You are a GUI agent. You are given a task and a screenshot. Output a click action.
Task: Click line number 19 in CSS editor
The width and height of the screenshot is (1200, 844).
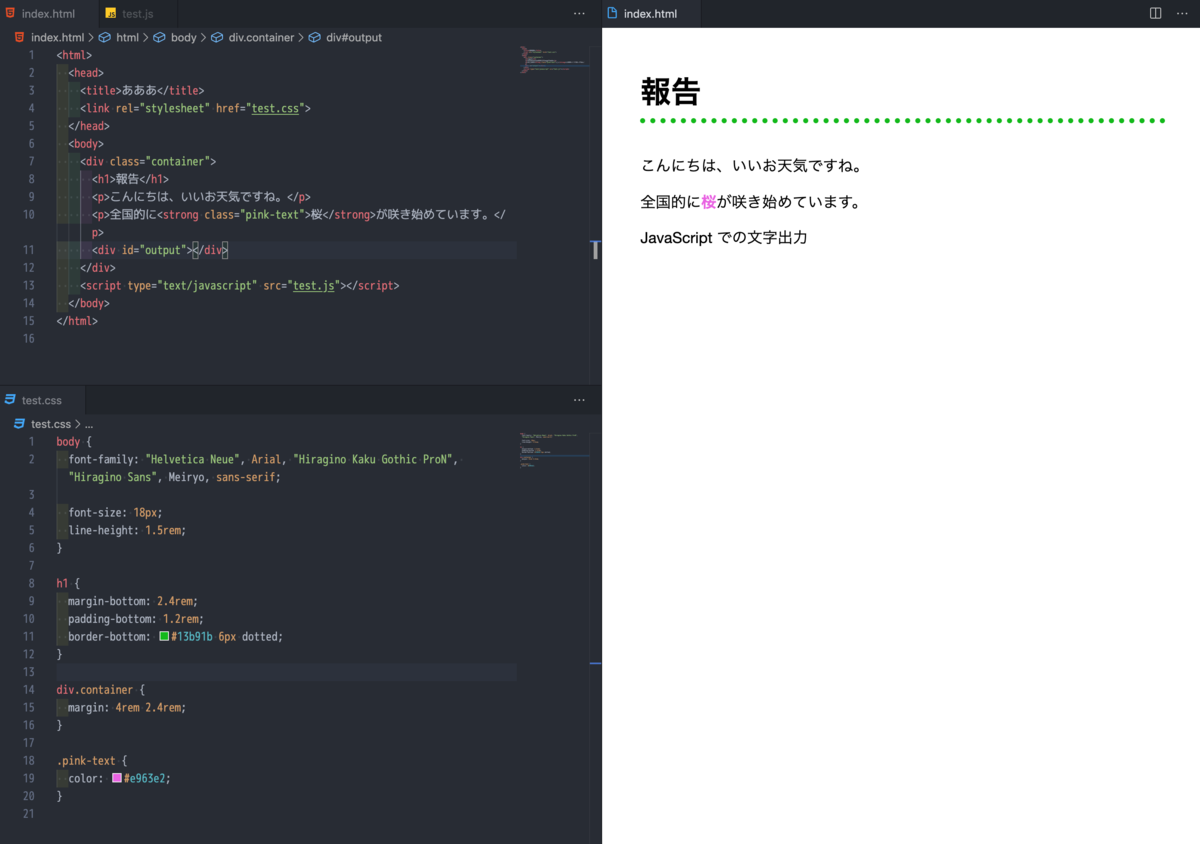point(29,779)
